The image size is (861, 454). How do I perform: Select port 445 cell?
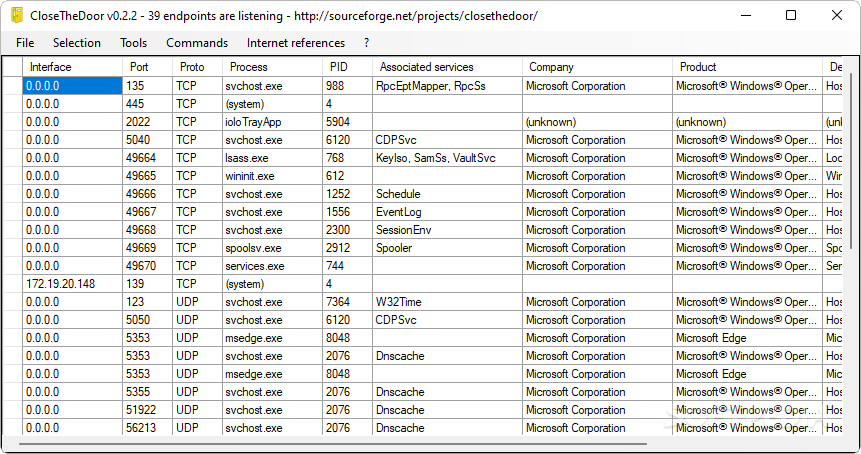click(147, 104)
